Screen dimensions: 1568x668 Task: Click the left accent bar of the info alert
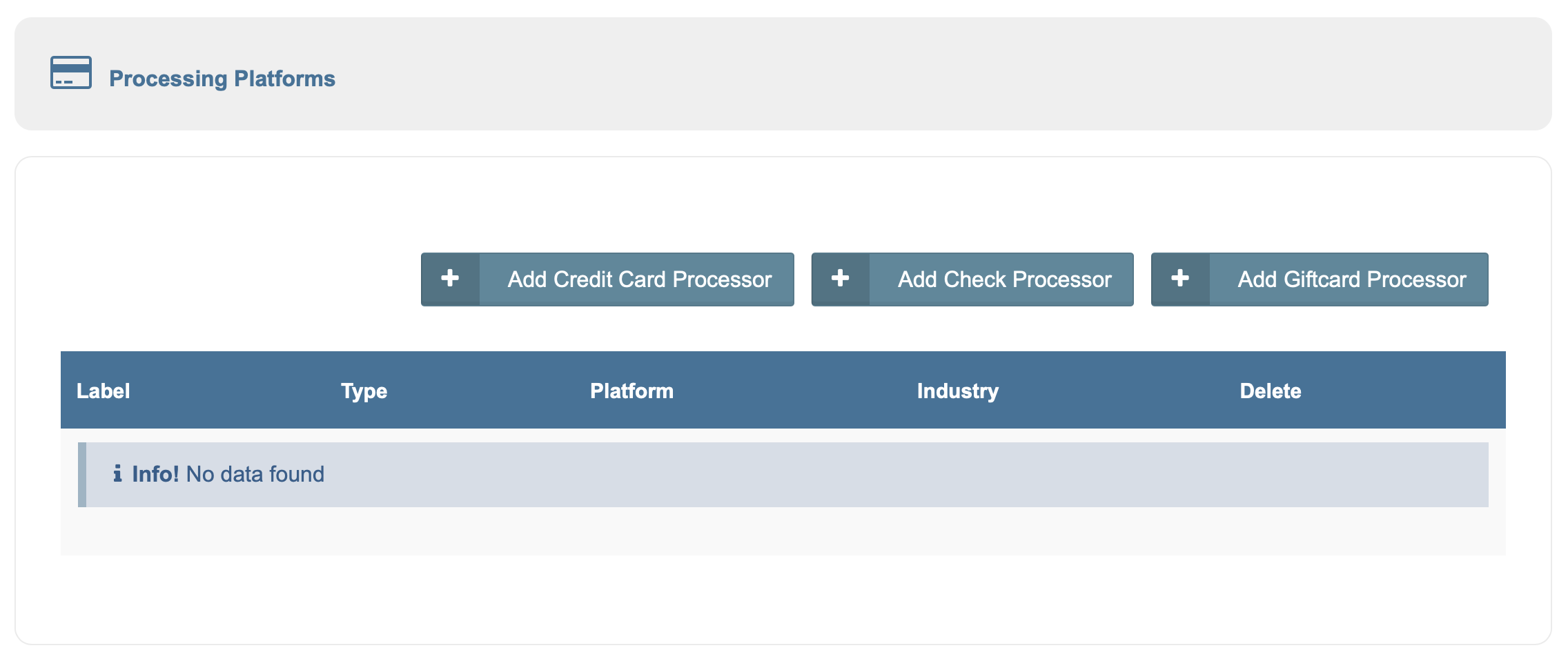(82, 475)
